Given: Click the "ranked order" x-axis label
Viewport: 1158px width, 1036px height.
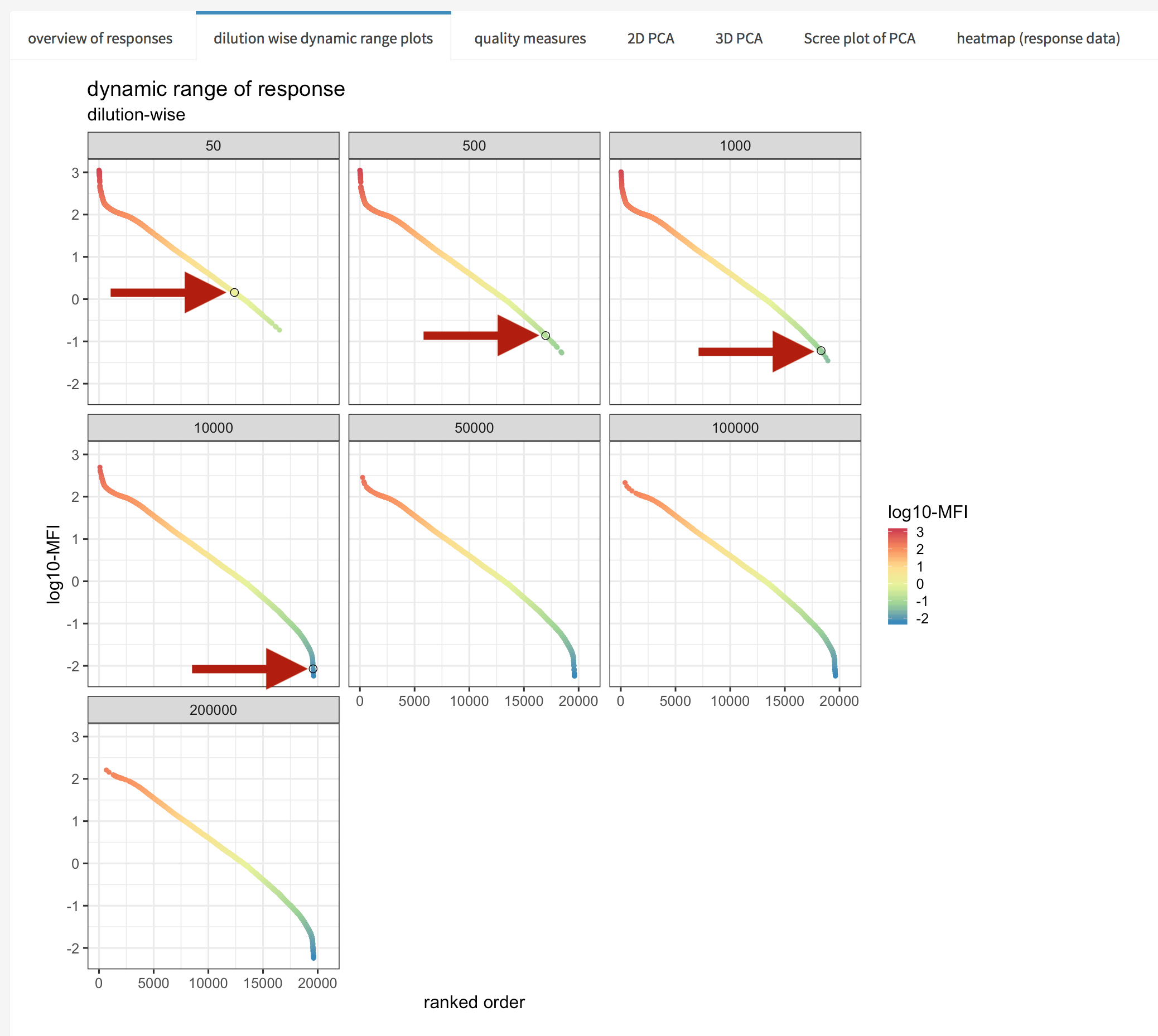Looking at the screenshot, I should coord(474,1003).
